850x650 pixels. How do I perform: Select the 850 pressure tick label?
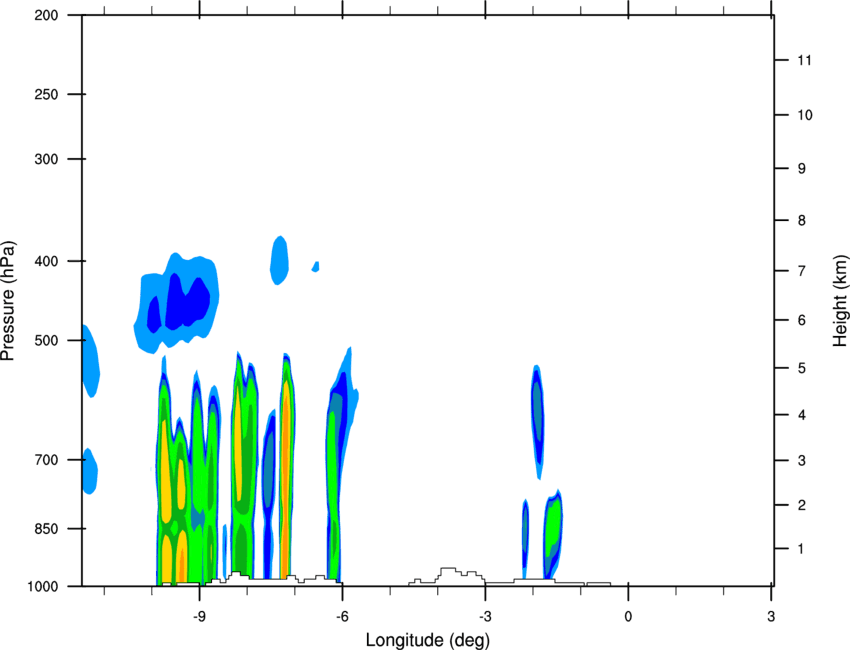46,529
